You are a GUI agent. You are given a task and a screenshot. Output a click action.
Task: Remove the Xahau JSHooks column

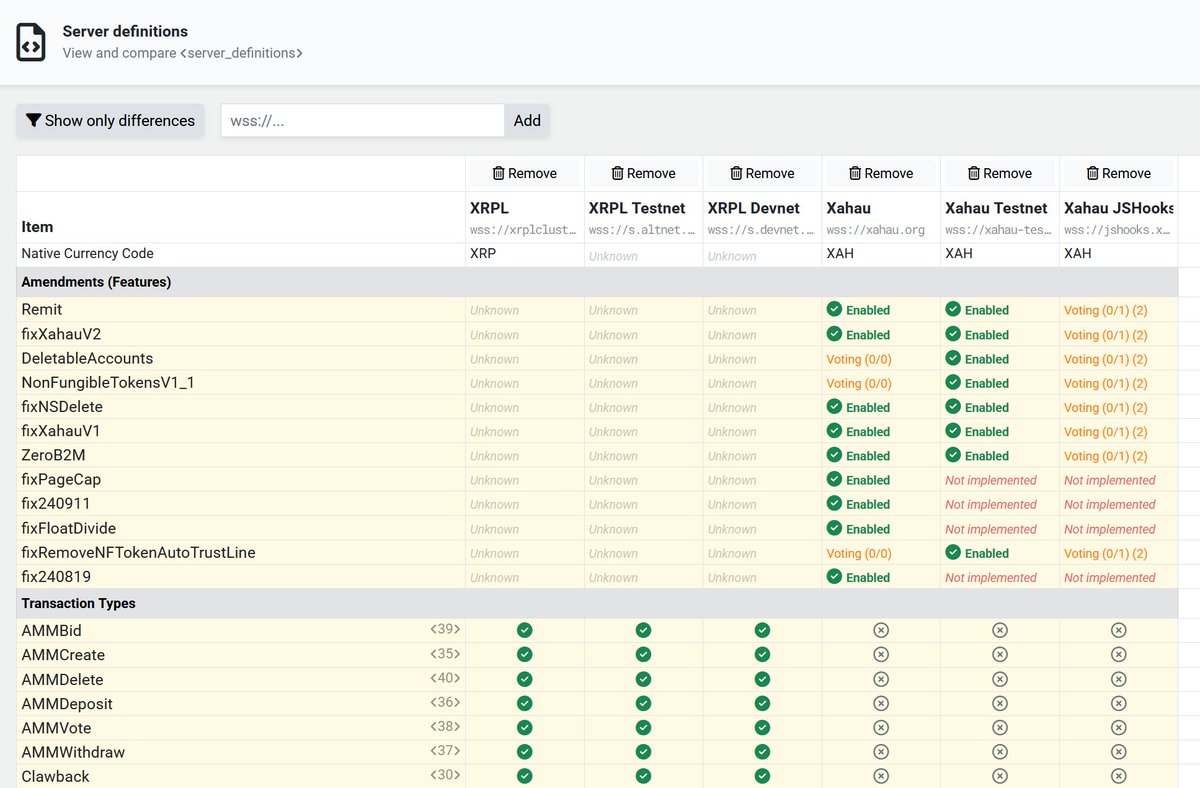[x=1119, y=173]
